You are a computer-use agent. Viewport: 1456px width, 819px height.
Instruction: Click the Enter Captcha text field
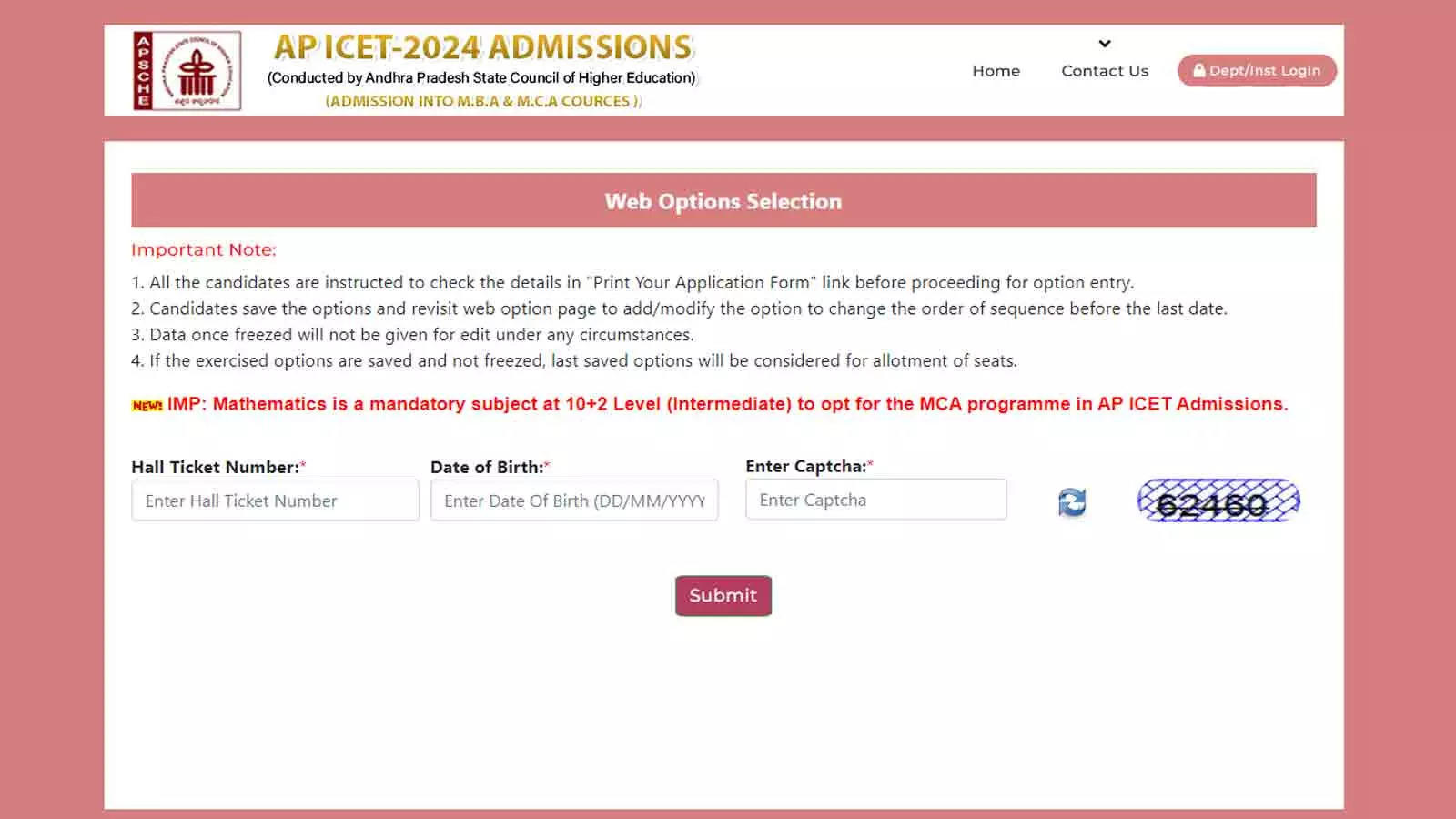point(875,500)
